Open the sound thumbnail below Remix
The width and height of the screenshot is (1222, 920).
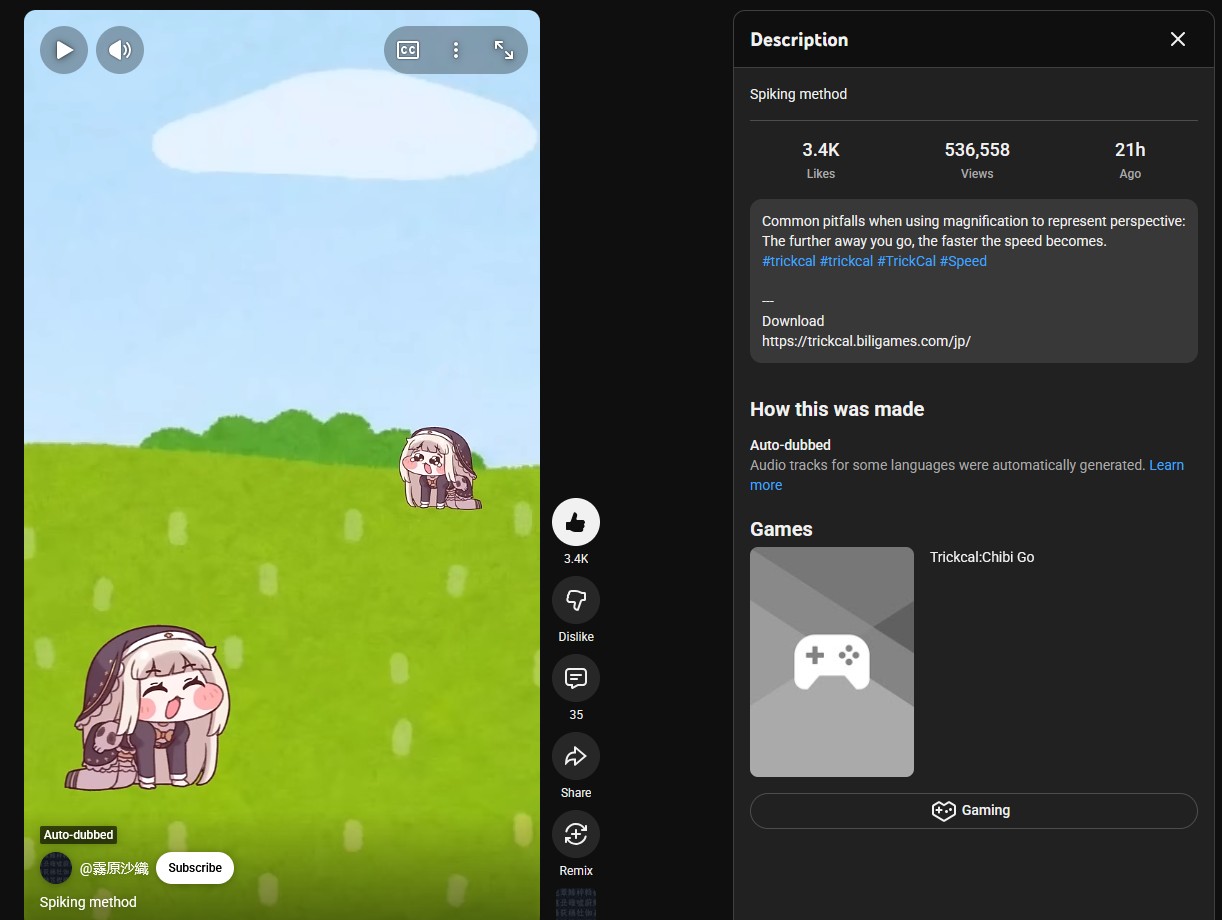pyautogui.click(x=576, y=903)
